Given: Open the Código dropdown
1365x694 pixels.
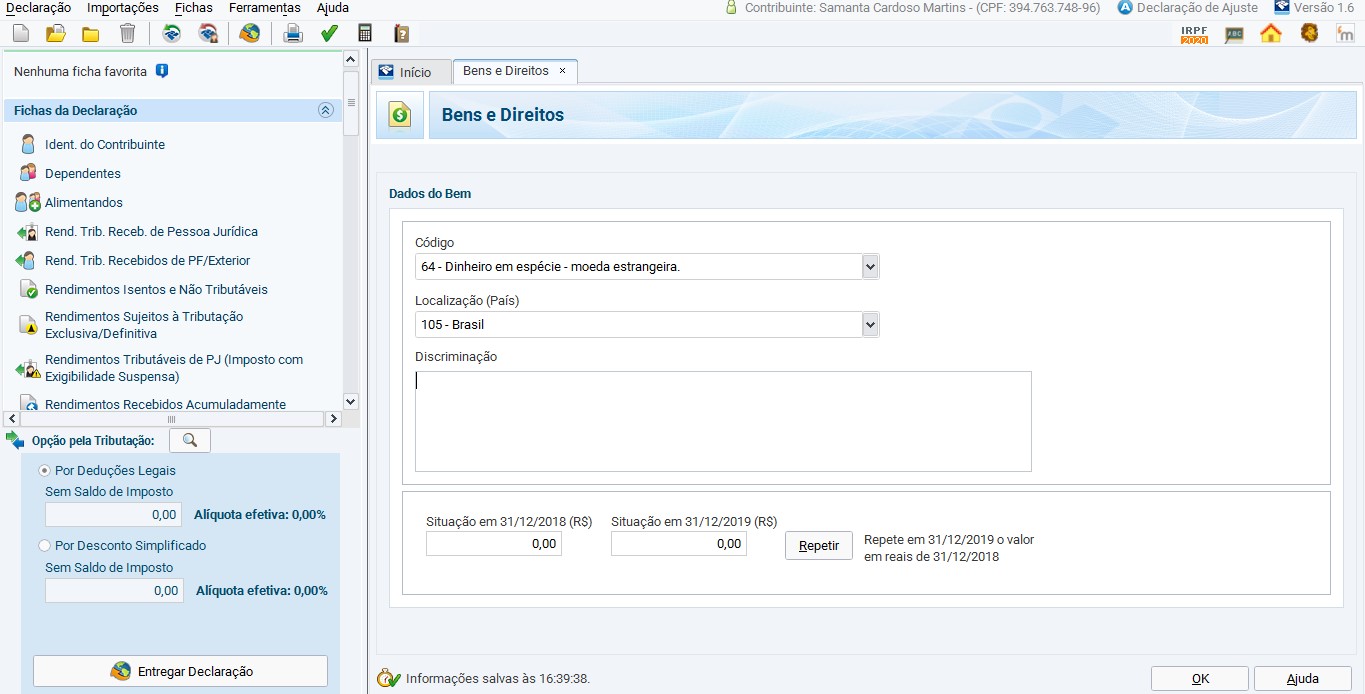Looking at the screenshot, I should 870,267.
